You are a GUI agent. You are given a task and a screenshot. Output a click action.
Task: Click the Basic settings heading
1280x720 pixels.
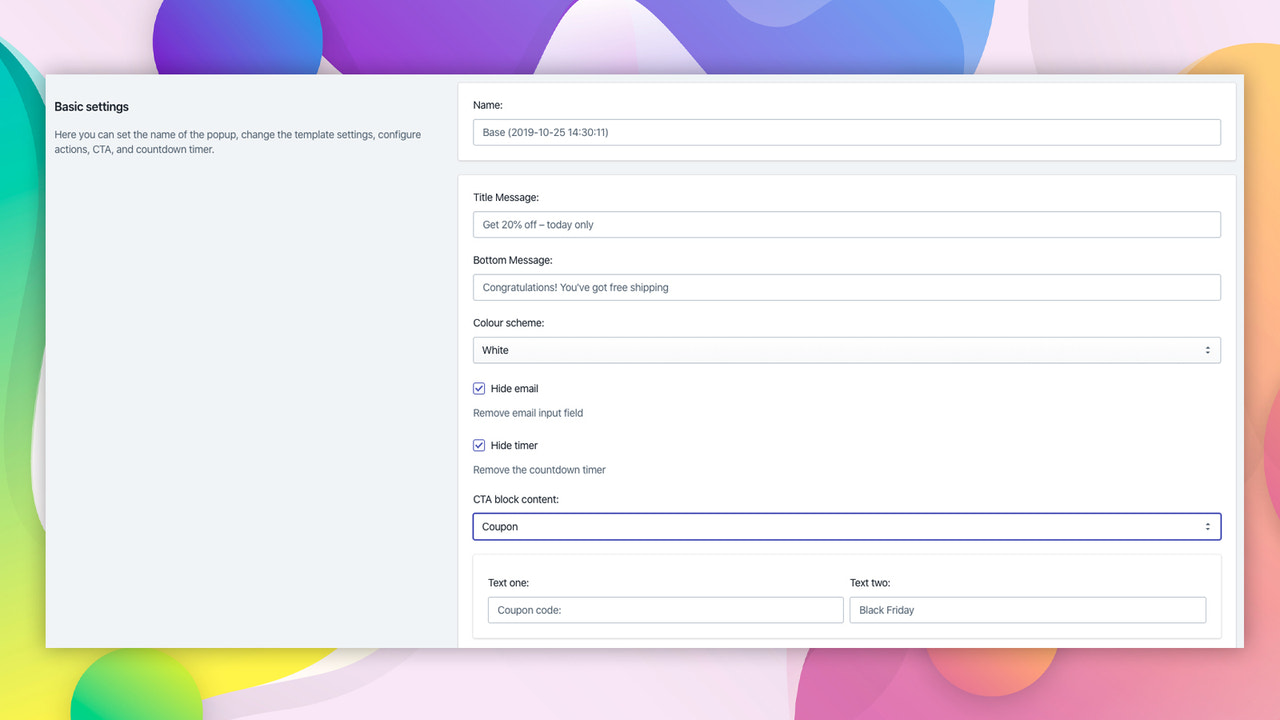coord(91,106)
